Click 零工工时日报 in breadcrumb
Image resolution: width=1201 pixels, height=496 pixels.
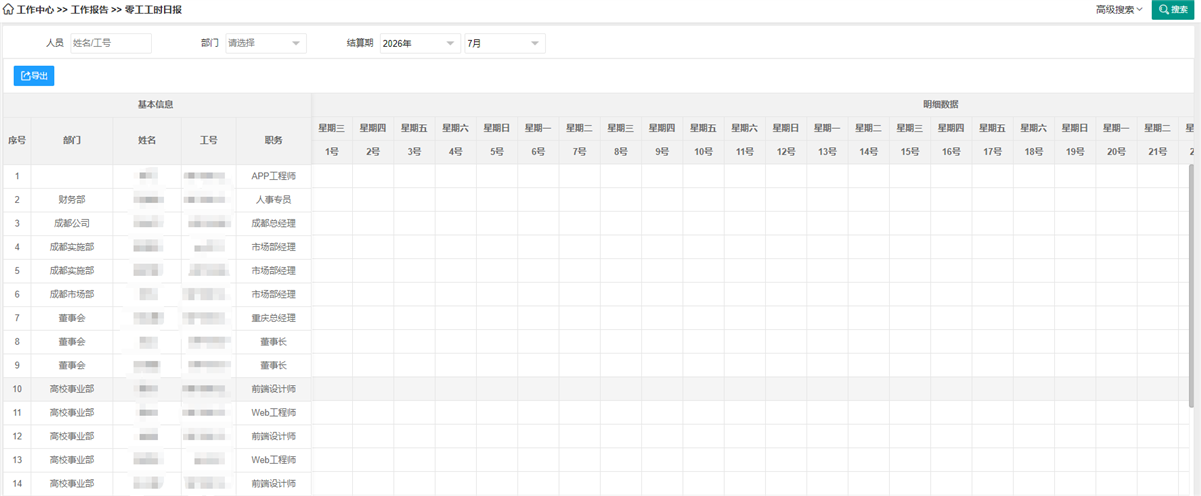[153, 9]
